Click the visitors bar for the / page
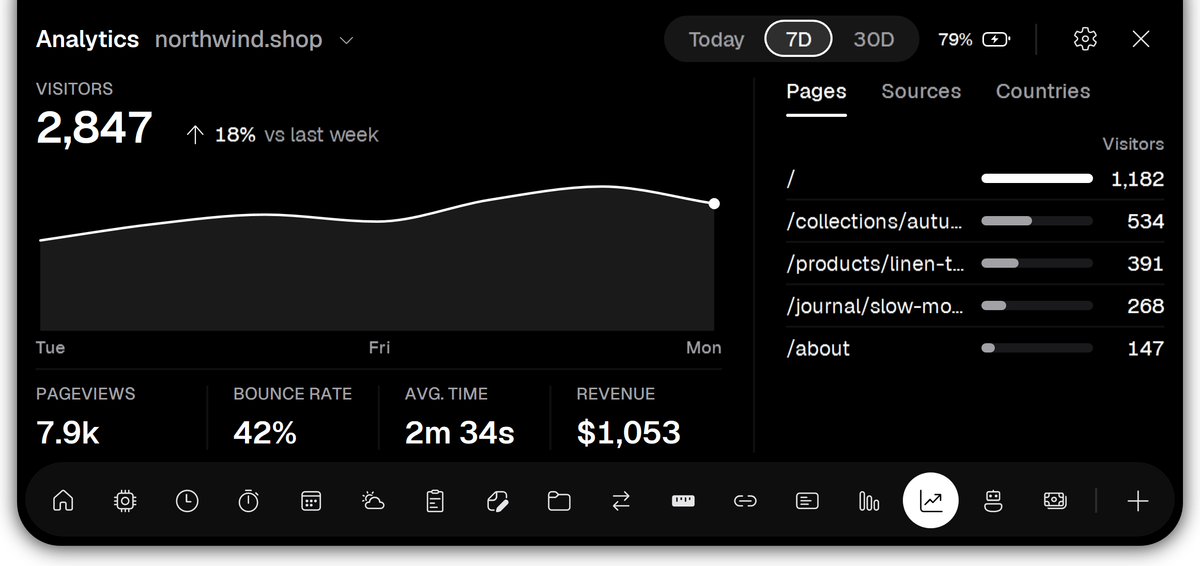 tap(1037, 179)
